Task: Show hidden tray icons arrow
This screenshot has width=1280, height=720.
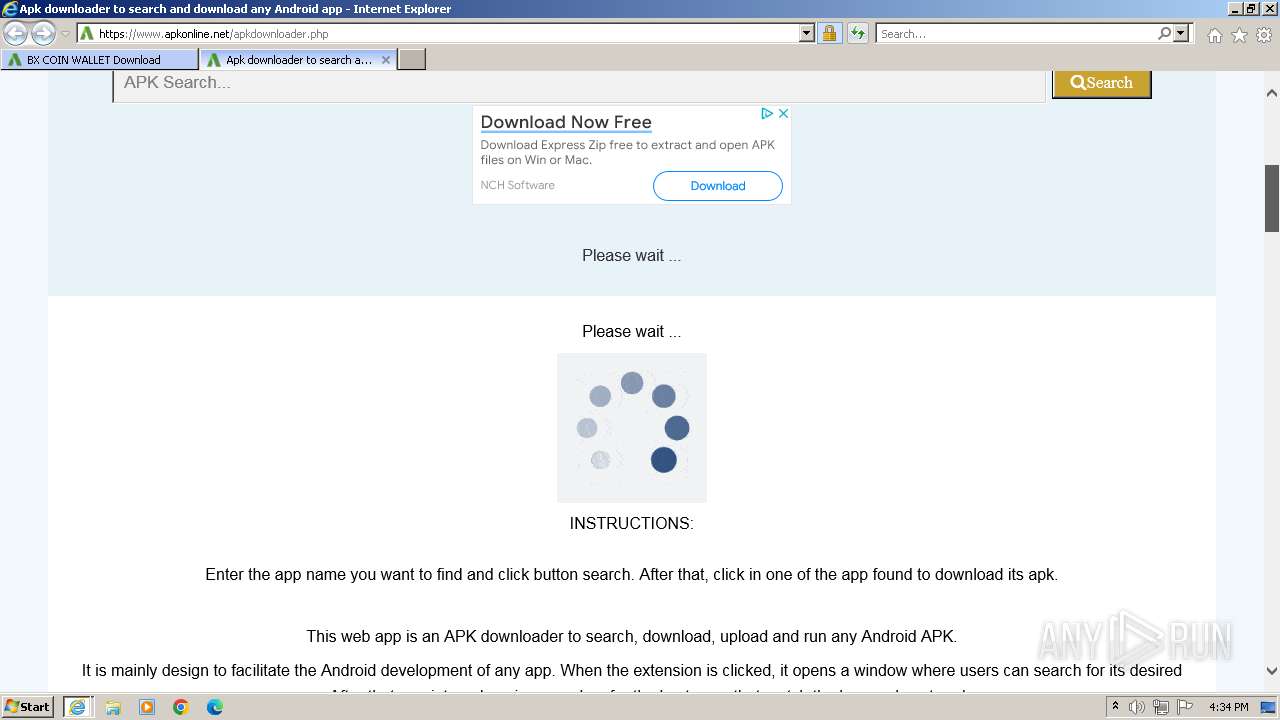Action: (1115, 707)
